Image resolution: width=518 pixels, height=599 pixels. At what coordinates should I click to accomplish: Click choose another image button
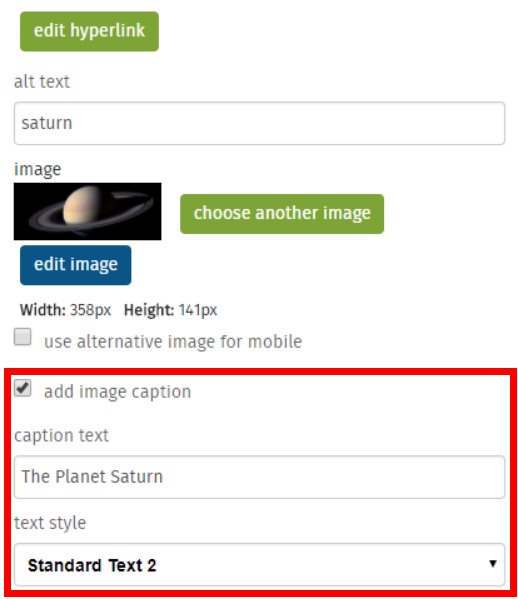click(x=282, y=214)
